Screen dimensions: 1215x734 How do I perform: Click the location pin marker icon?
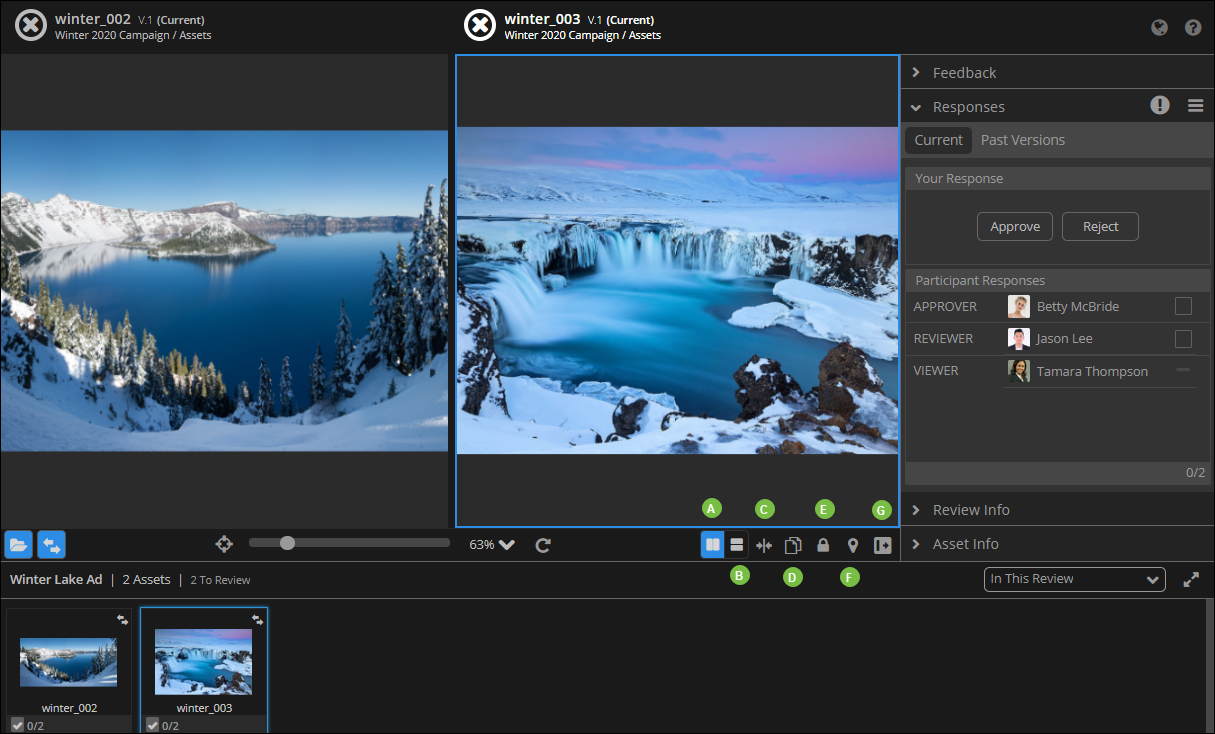pyautogui.click(x=853, y=546)
